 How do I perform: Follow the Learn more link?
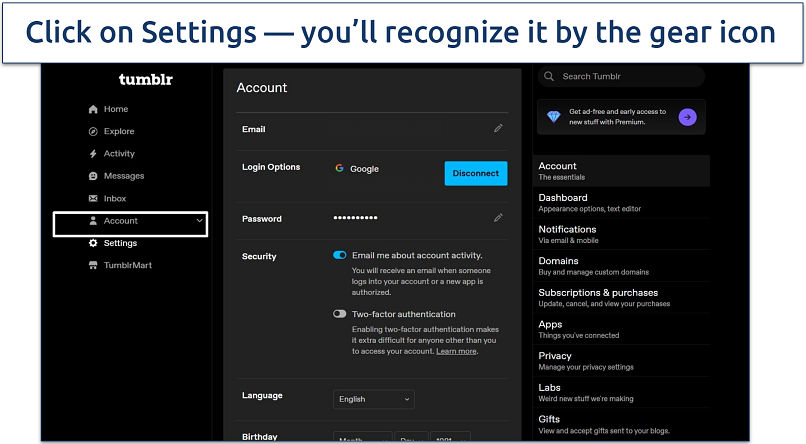tap(456, 352)
